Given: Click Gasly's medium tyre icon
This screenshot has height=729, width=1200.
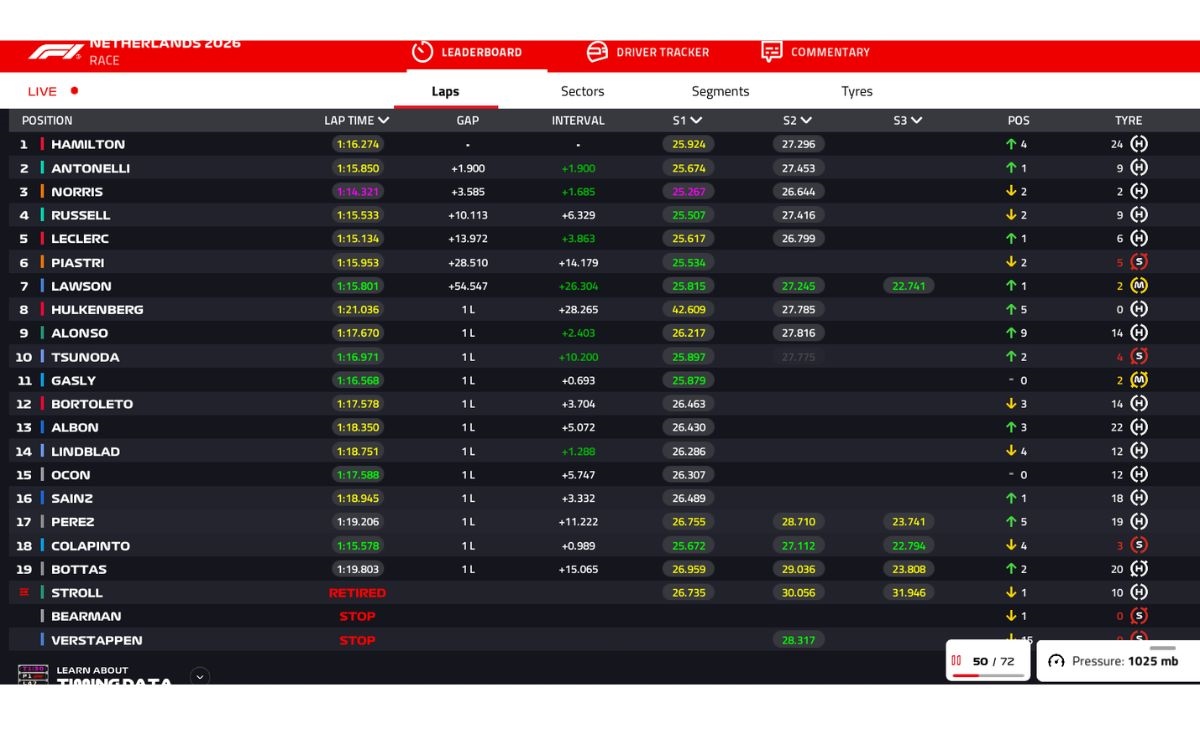Looking at the screenshot, I should pyautogui.click(x=1138, y=380).
